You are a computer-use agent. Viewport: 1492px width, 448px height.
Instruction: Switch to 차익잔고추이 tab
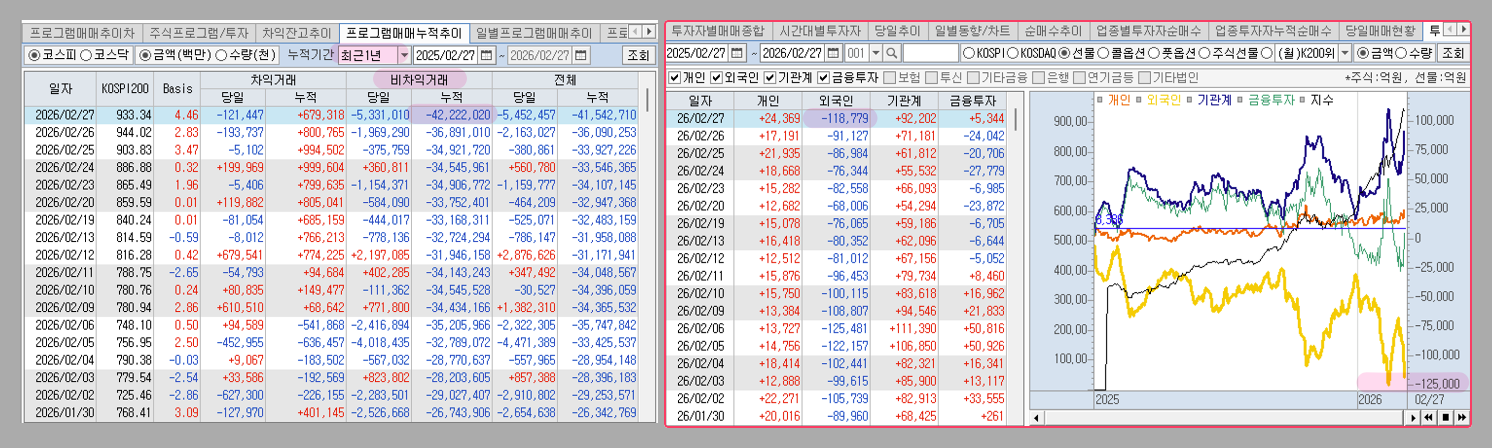[295, 32]
